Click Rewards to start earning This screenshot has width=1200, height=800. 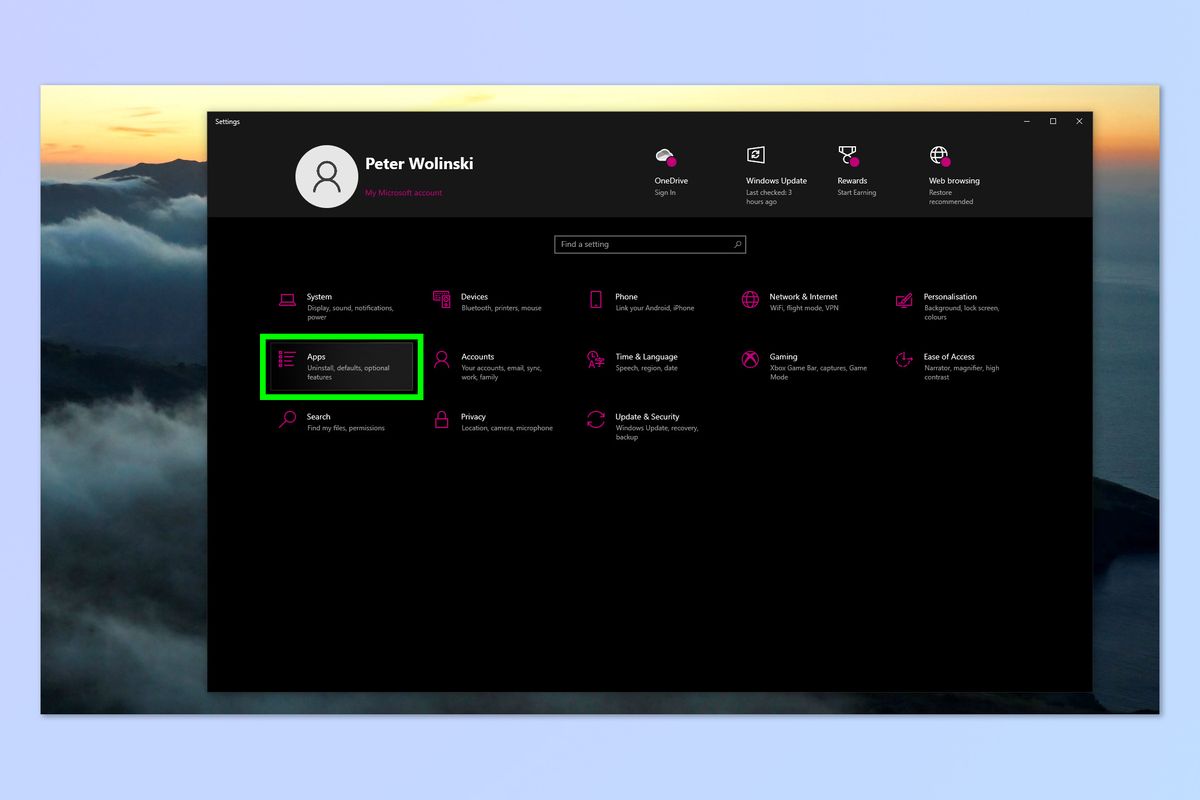(848, 156)
